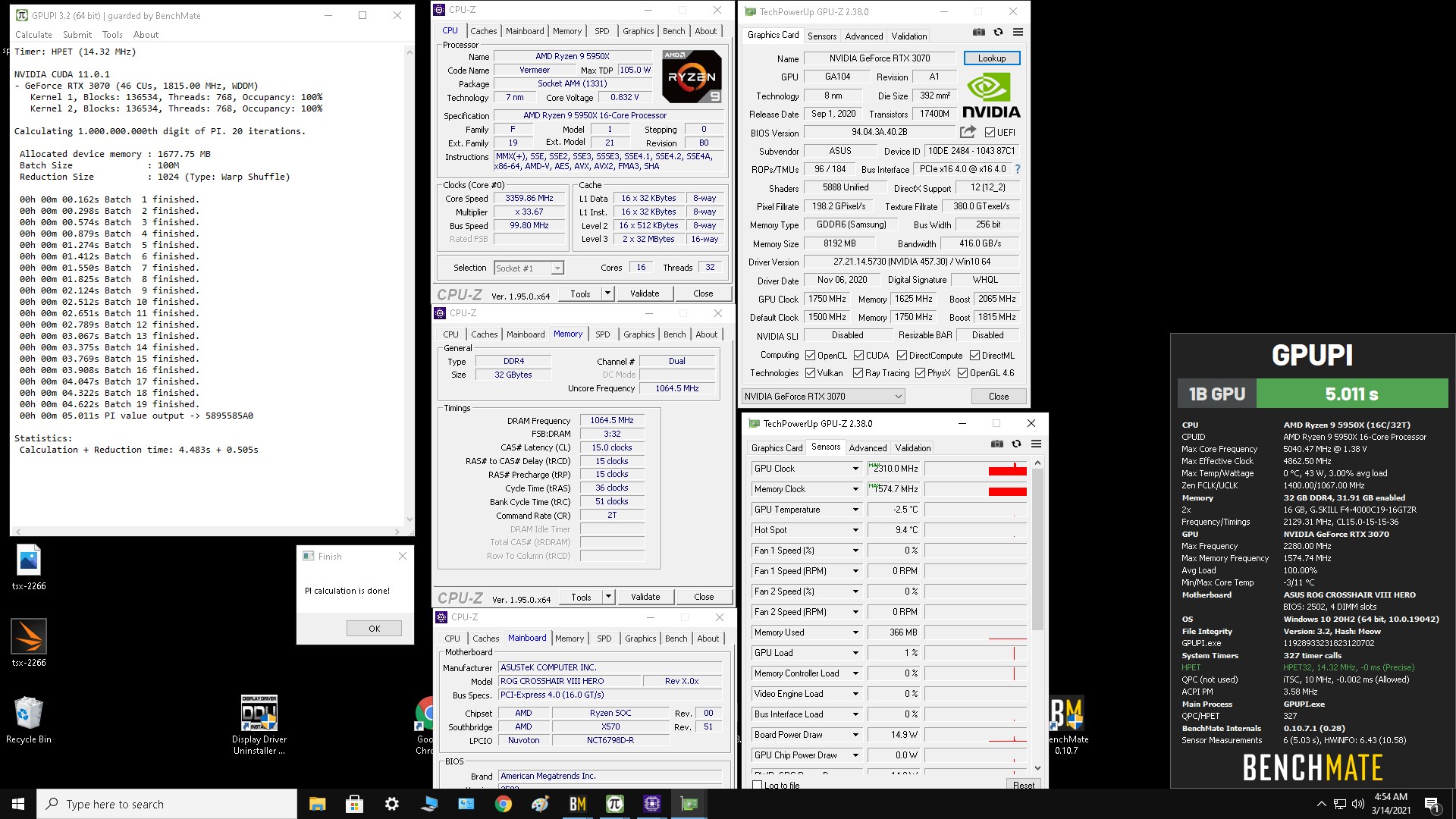
Task: Toggle the Ray Tracing checkbox
Action: click(x=858, y=372)
